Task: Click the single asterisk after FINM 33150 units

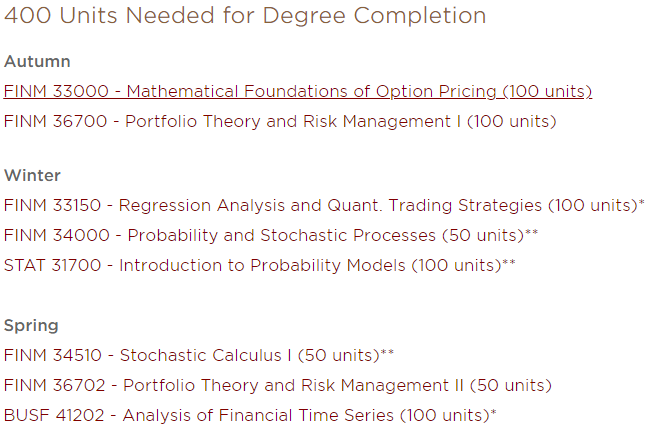Action: pos(641,202)
